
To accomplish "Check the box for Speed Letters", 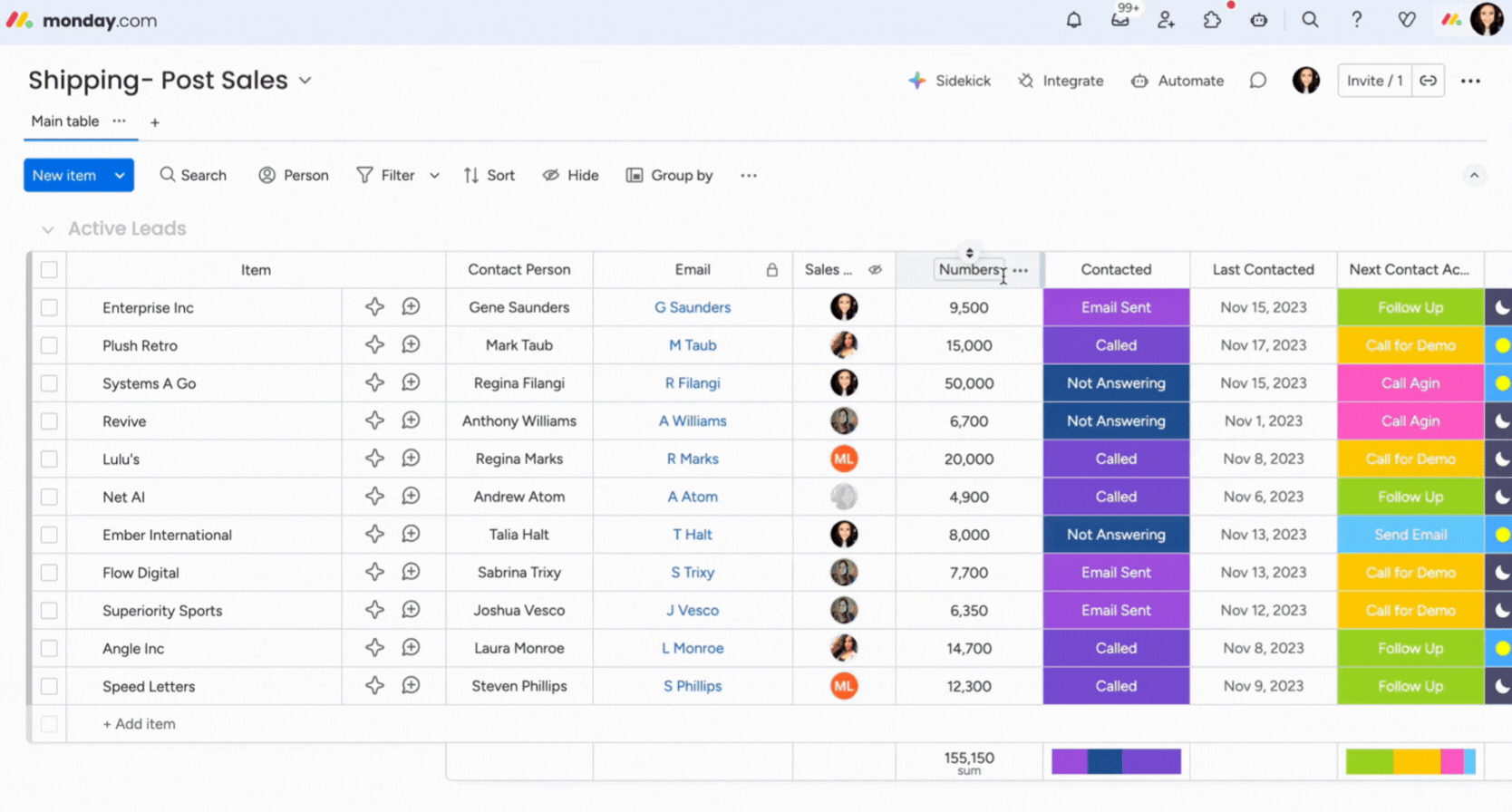I will (x=49, y=686).
